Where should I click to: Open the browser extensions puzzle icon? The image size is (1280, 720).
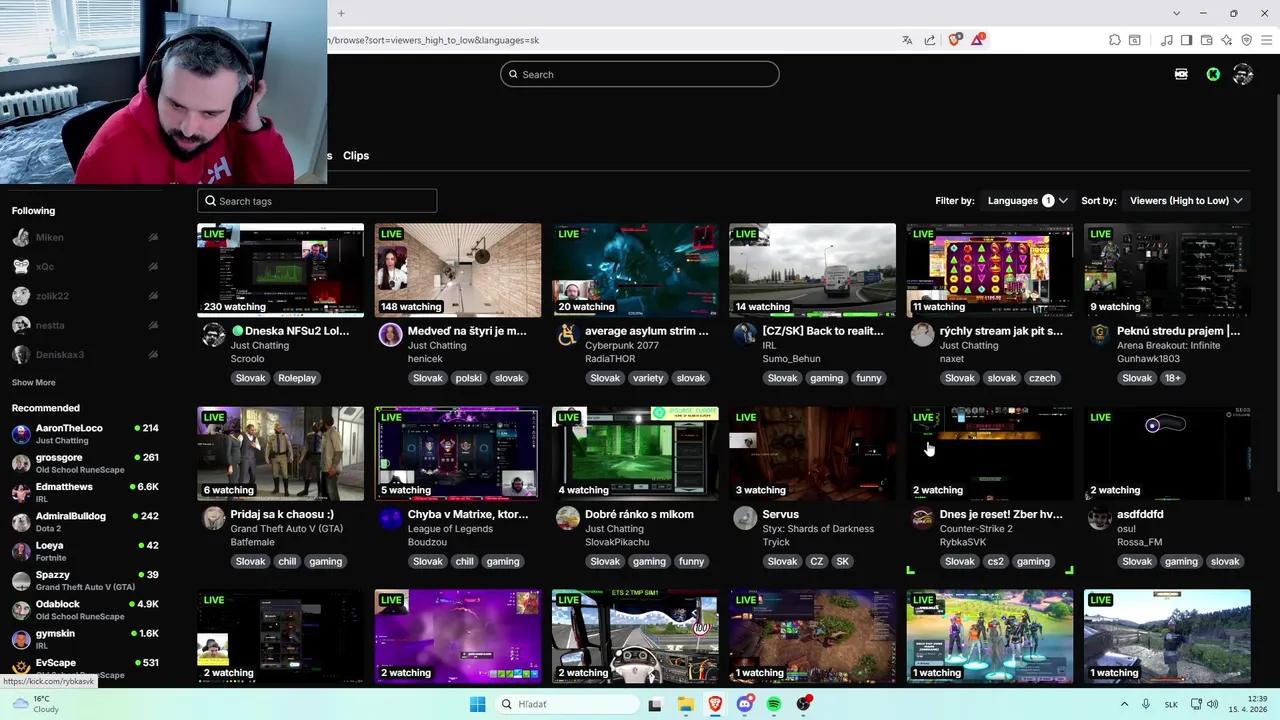pos(1115,40)
